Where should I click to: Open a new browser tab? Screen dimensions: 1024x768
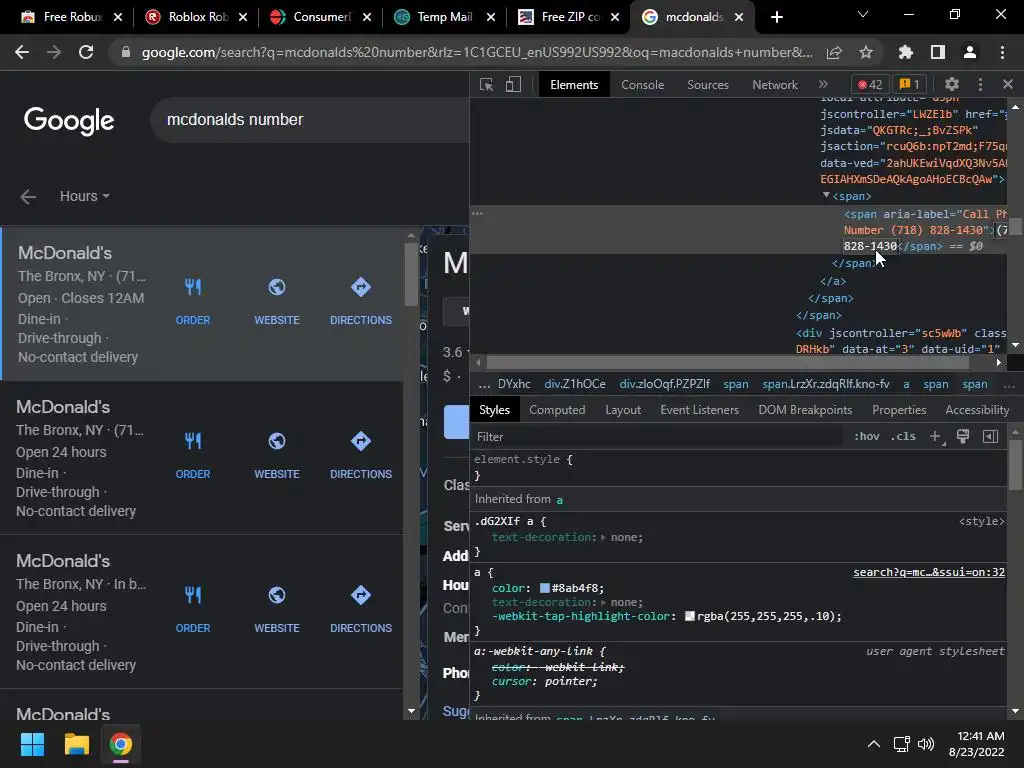(776, 17)
